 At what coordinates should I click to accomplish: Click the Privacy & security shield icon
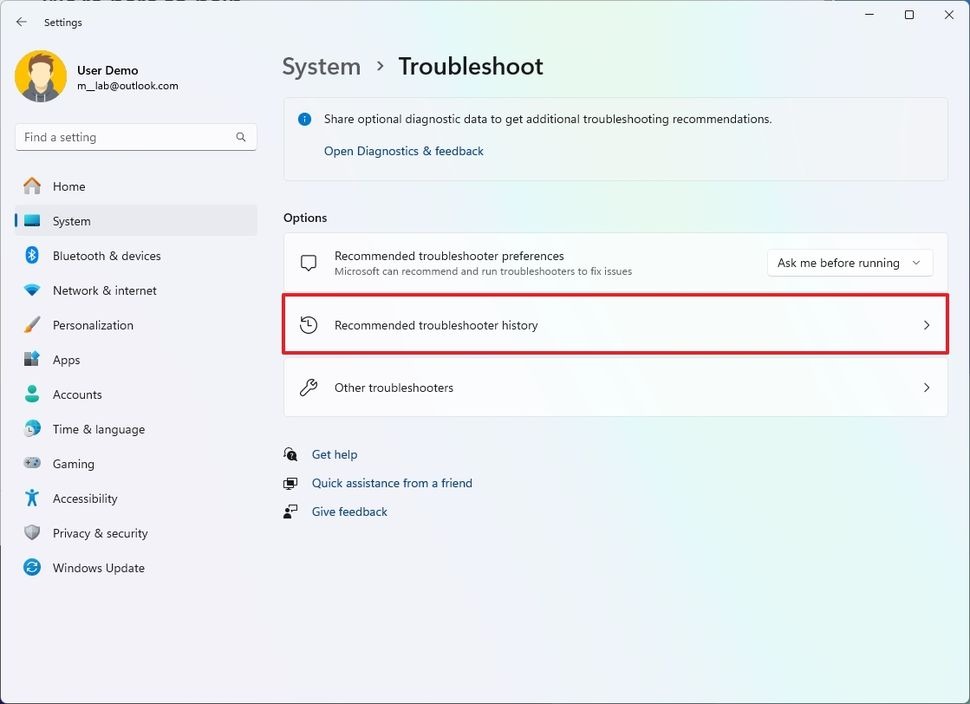click(x=31, y=533)
